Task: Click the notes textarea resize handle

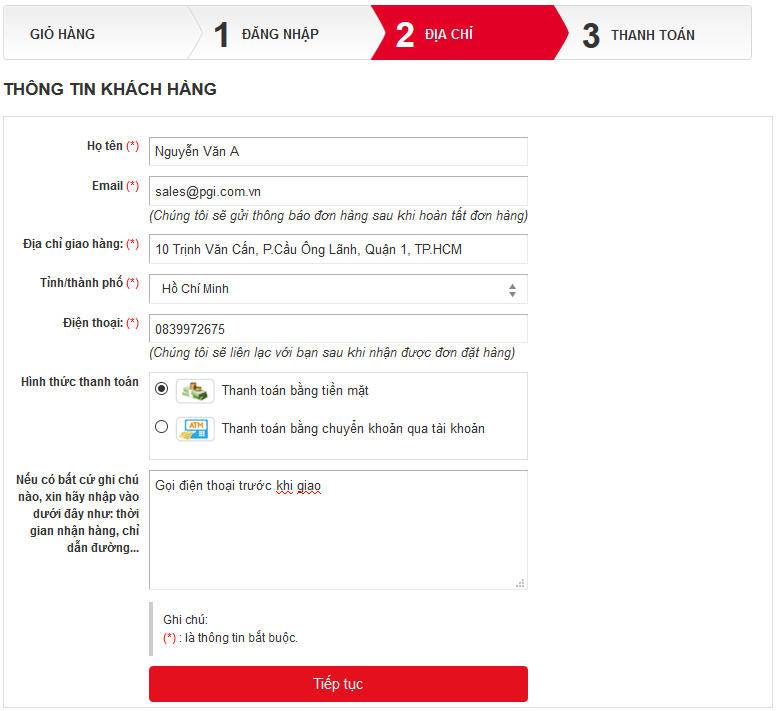Action: [520, 583]
